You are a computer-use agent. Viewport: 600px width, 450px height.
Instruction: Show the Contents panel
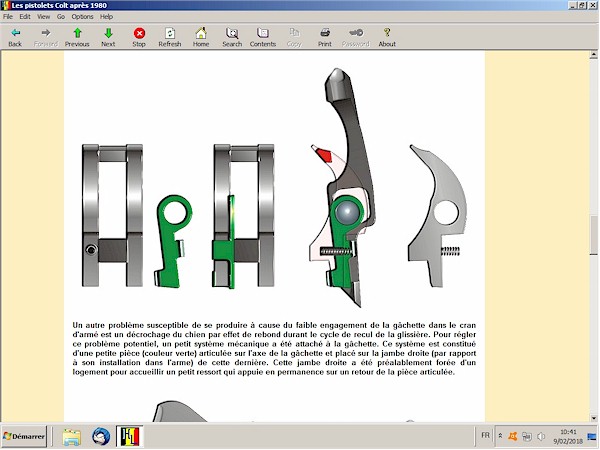(x=263, y=37)
